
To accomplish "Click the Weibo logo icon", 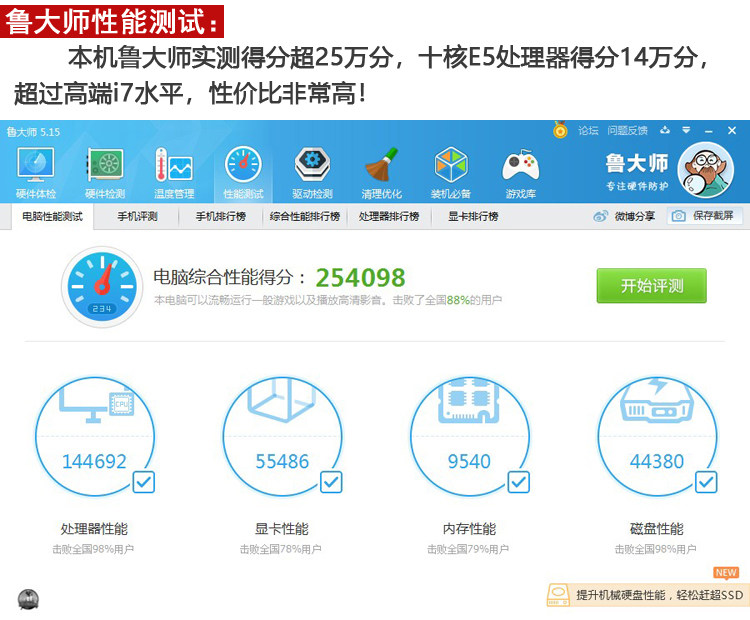I will [x=600, y=216].
